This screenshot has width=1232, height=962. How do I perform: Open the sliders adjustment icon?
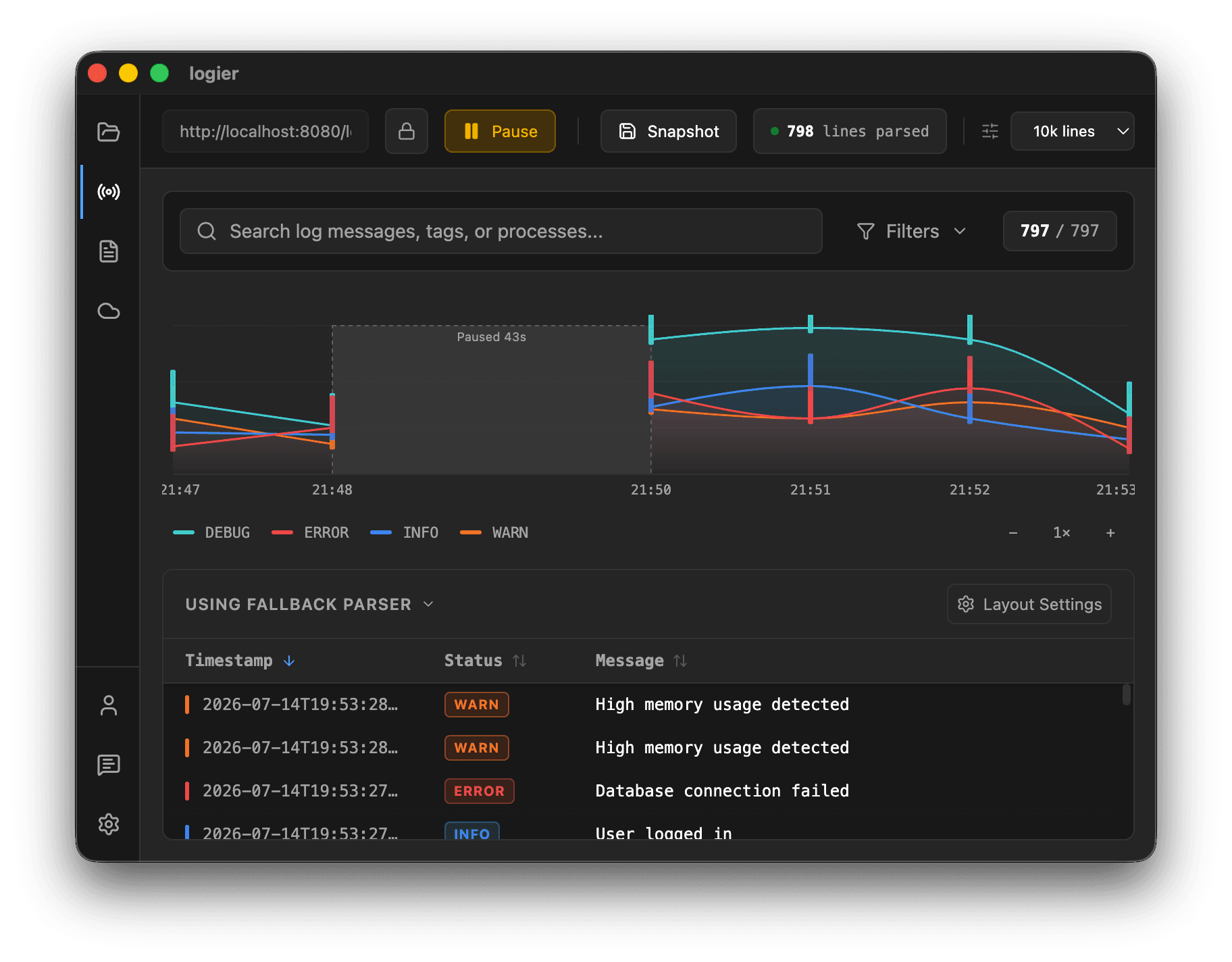[x=990, y=131]
